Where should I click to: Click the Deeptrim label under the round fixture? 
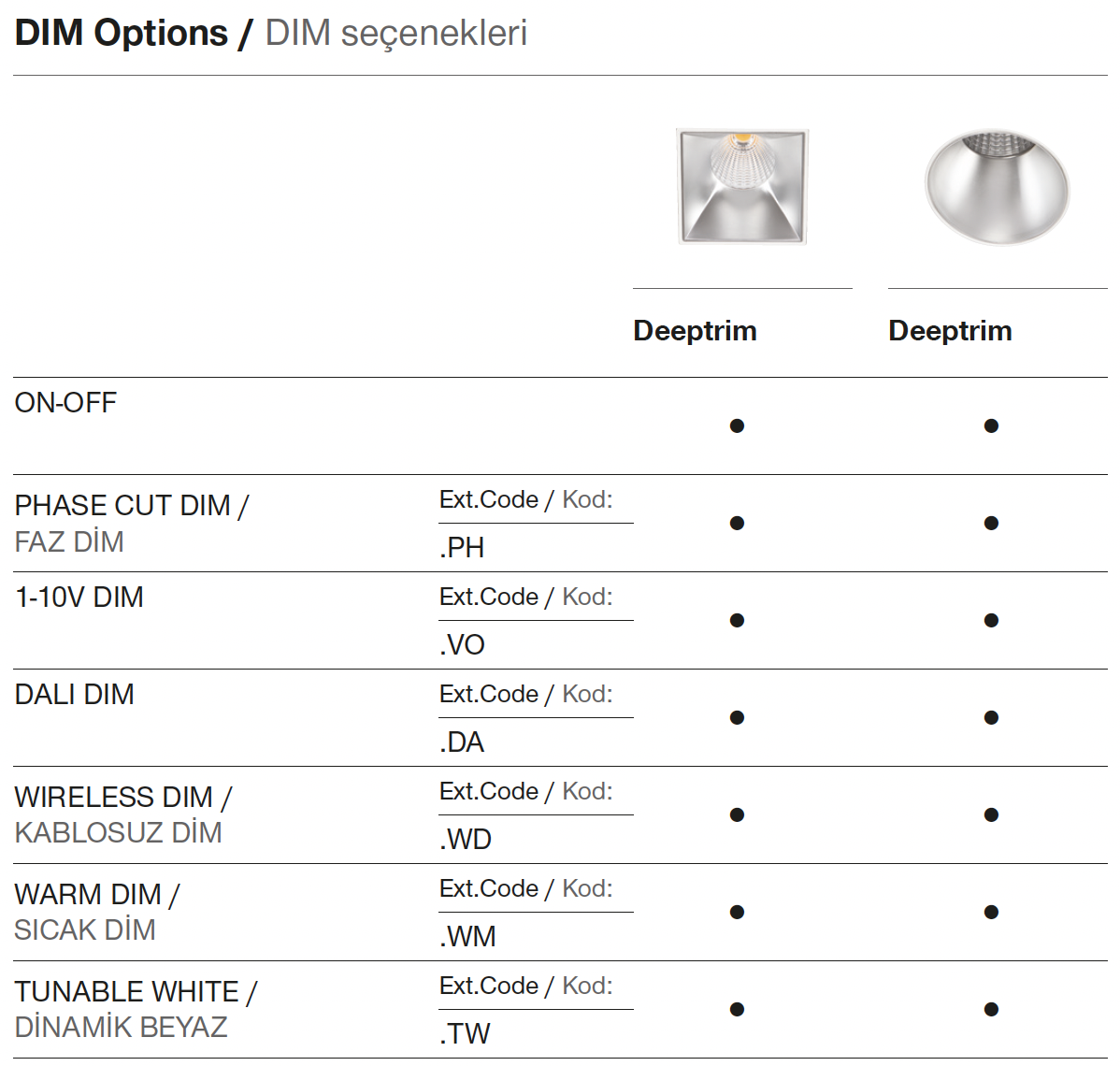tap(950, 331)
